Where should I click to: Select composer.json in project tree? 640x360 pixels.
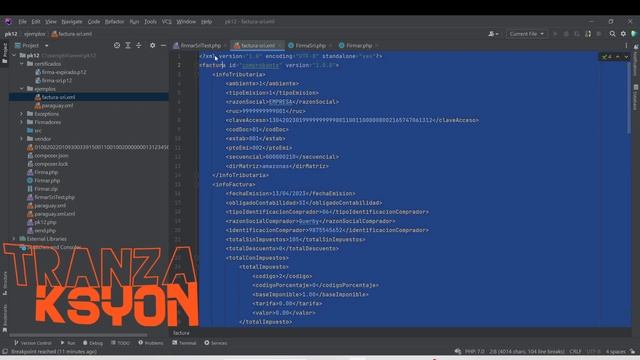[x=48, y=156]
